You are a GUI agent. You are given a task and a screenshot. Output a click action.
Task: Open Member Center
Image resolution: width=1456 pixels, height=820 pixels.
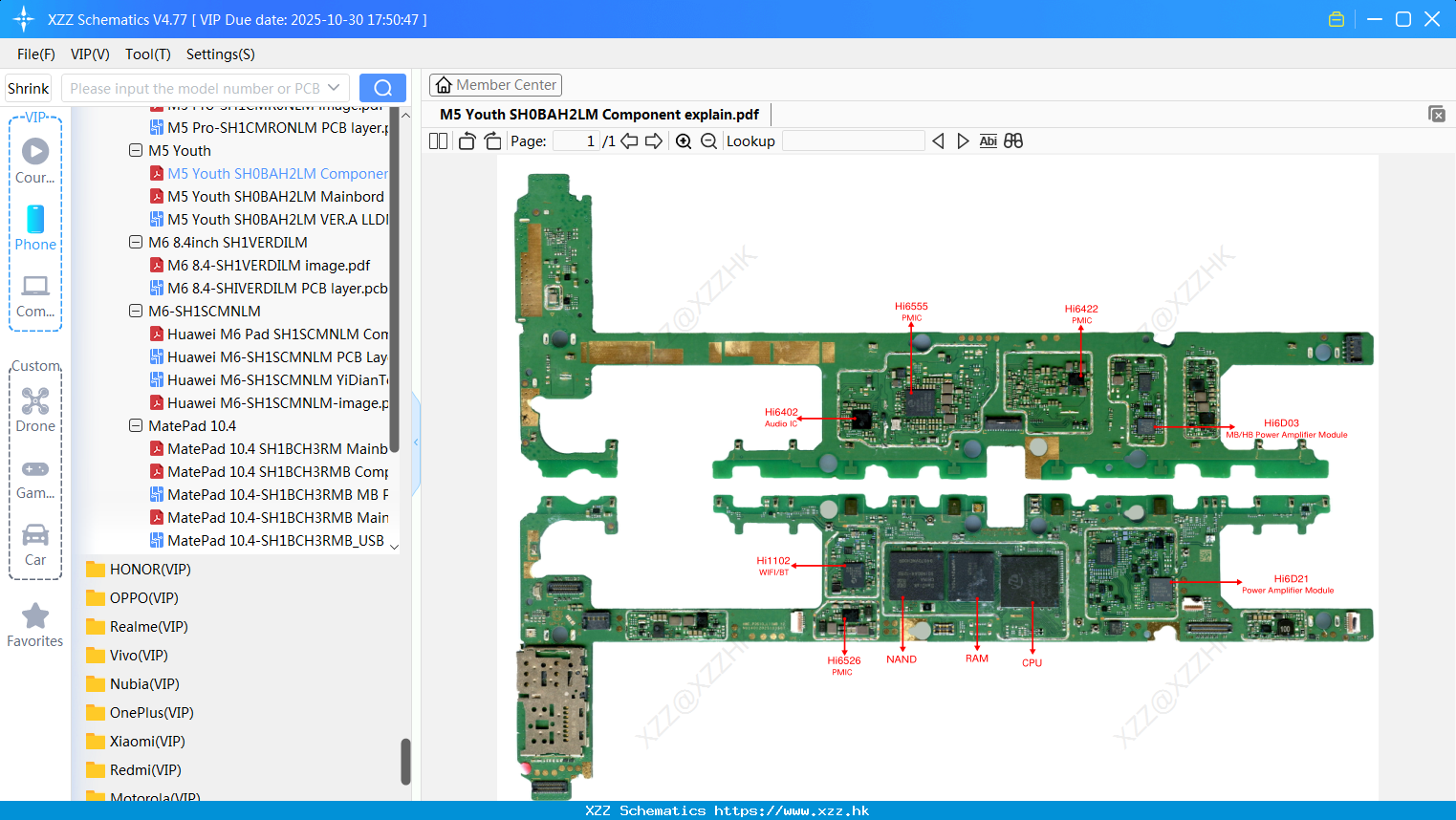click(495, 85)
